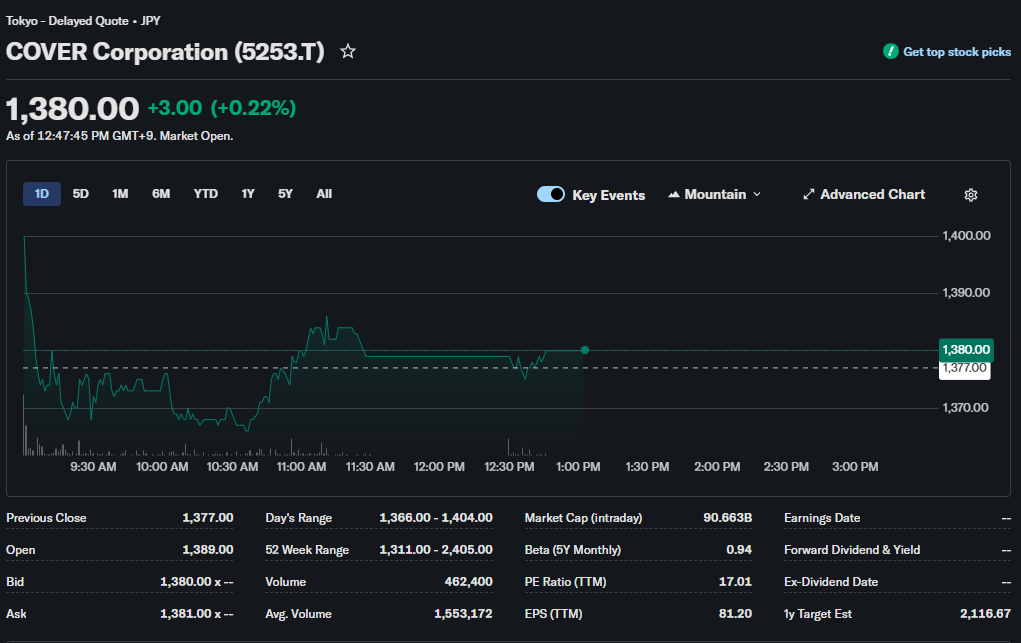Click the PE Ratio (TTM) value 17.01
Screen dimensions: 1021x643
pos(735,582)
